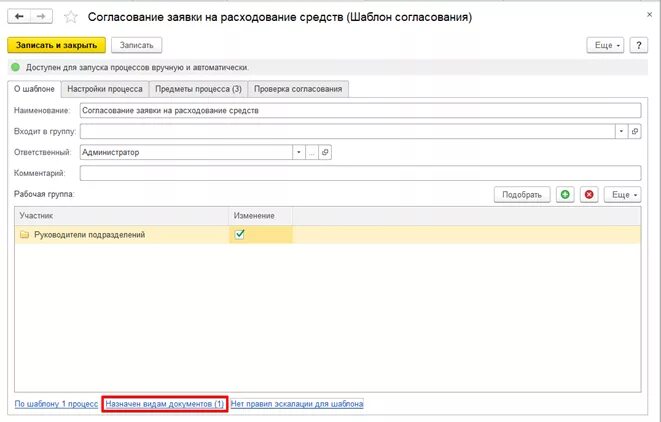This screenshot has height=422, width=661.
Task: Select the Руководители подразделений row
Action: pyautogui.click(x=328, y=234)
